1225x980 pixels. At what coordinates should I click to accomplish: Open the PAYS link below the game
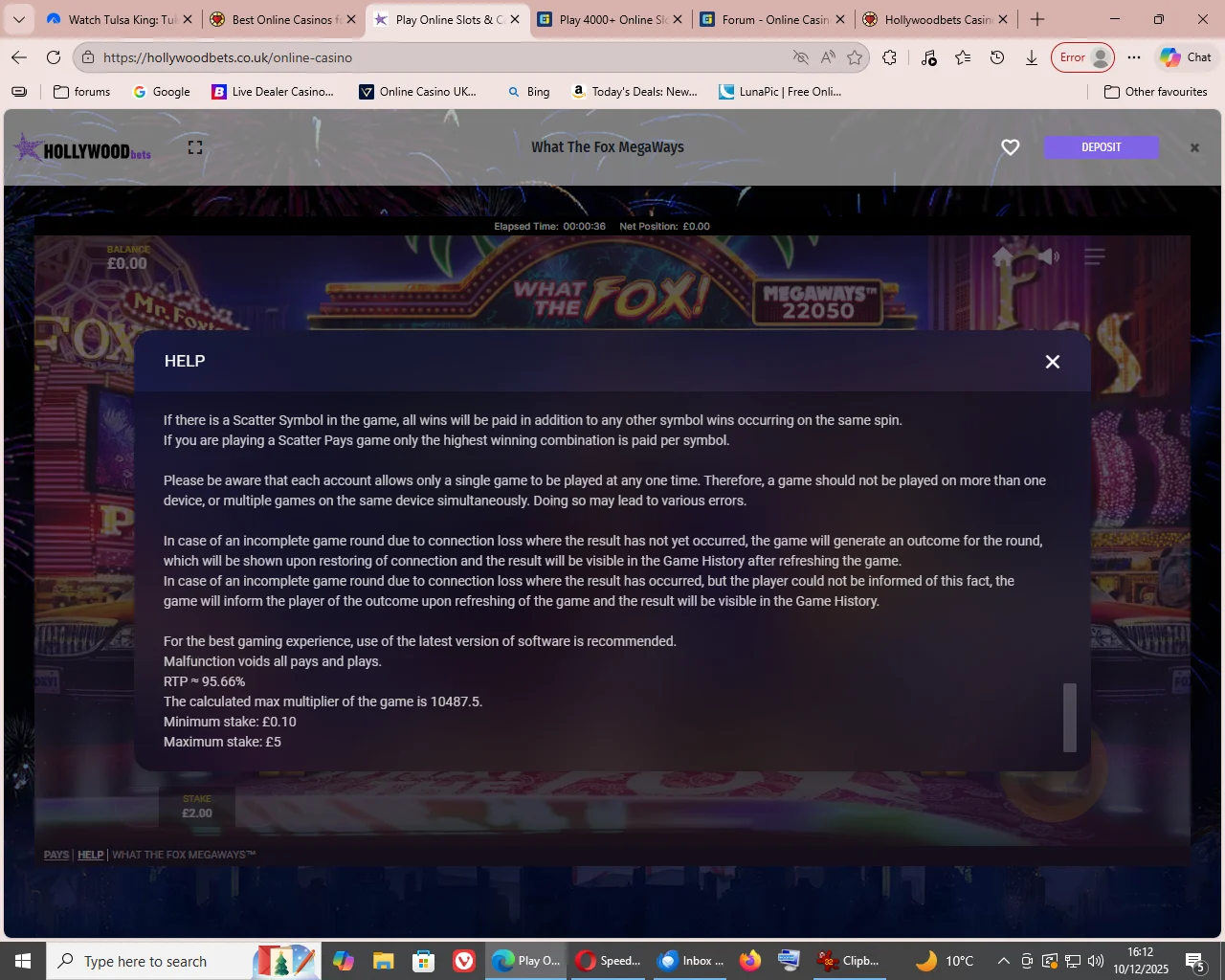56,855
